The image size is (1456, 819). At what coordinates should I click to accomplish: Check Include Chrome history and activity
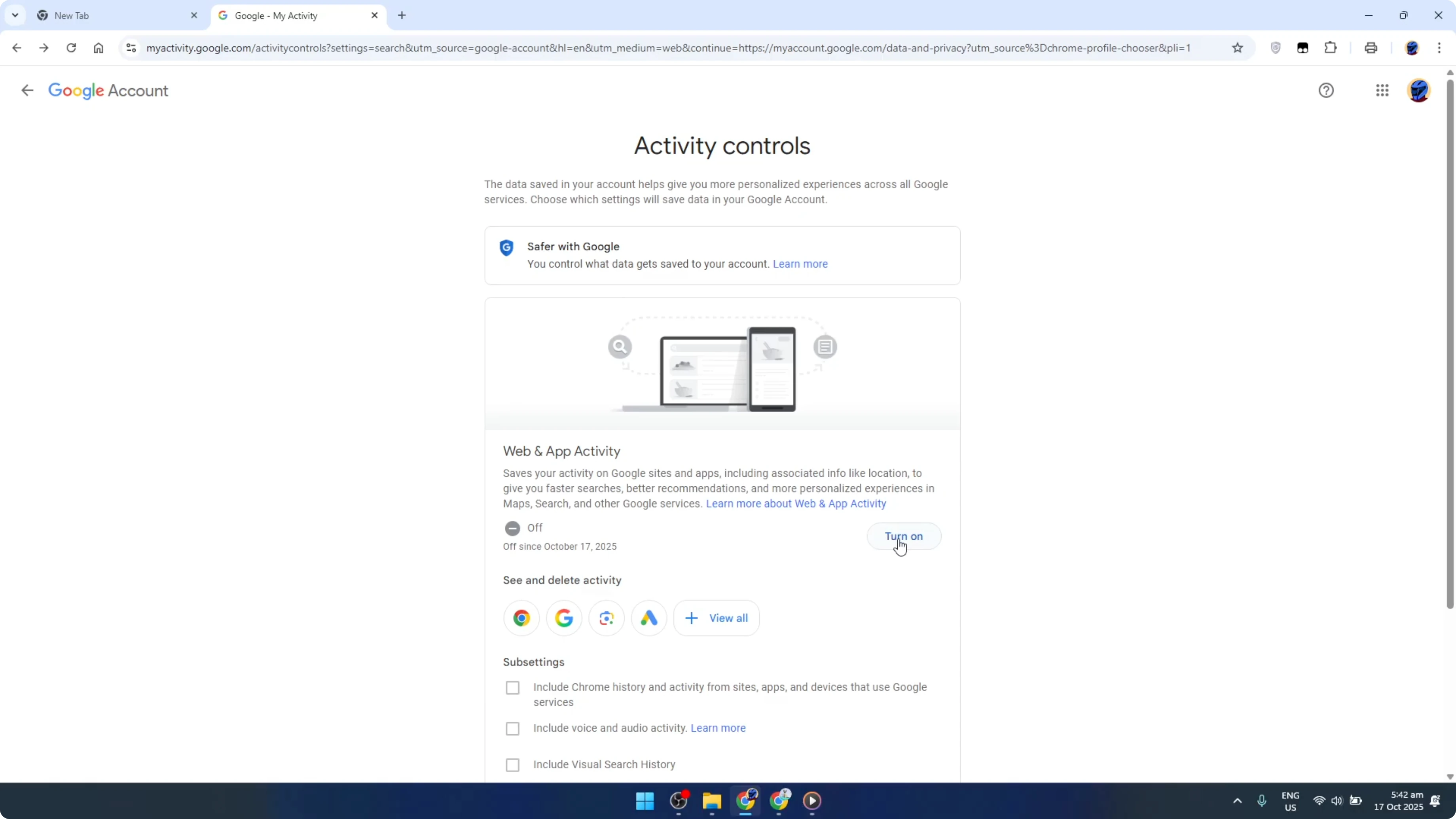[x=513, y=687]
